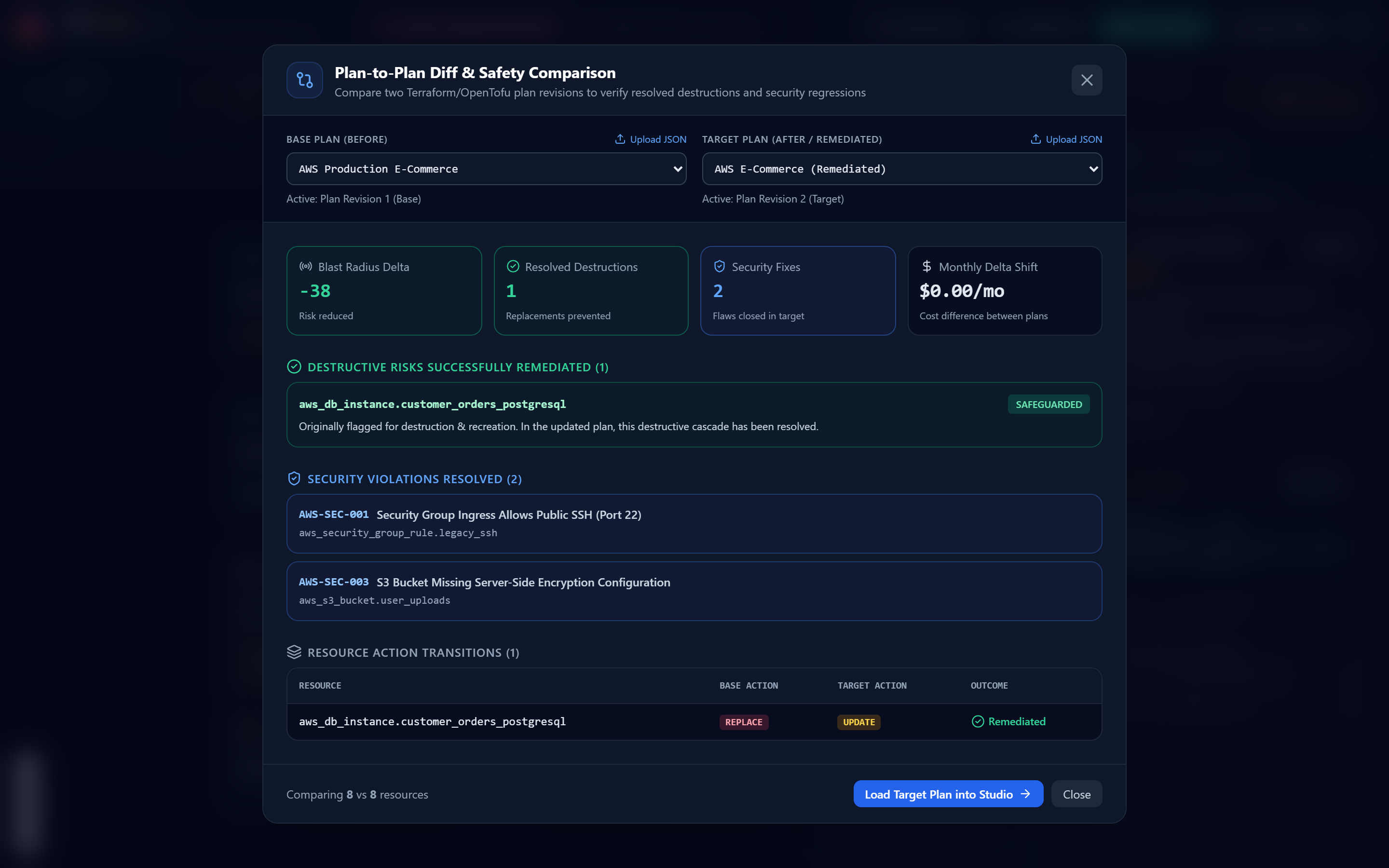This screenshot has width=1389, height=868.
Task: Upload JSON for the Base Plan
Action: click(x=651, y=139)
